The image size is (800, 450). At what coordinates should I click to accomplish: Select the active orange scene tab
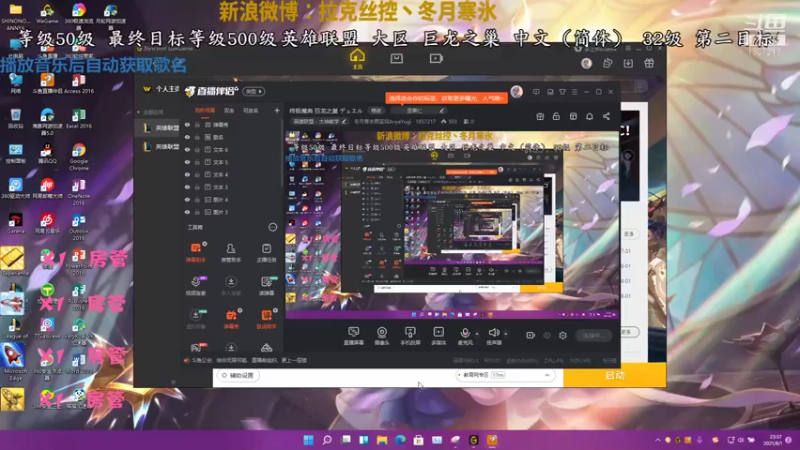pyautogui.click(x=205, y=111)
